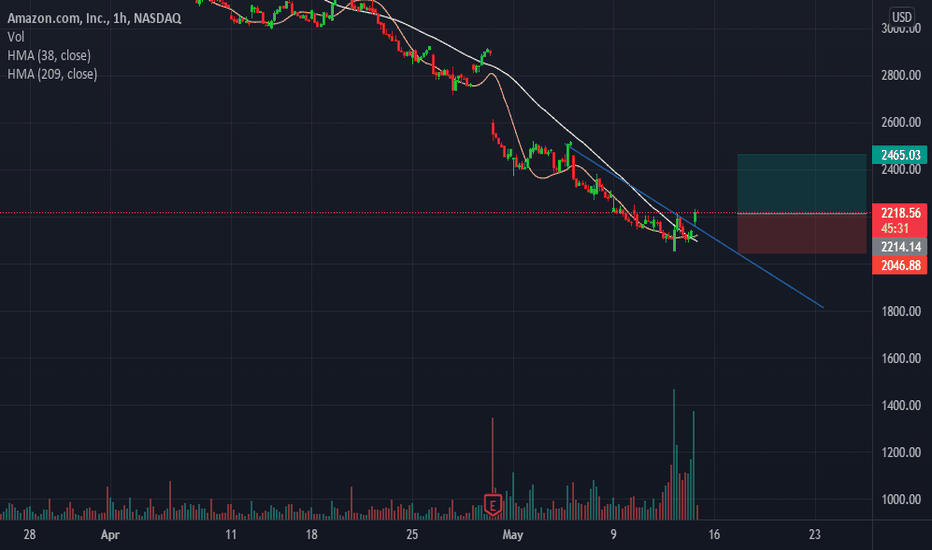Click the 1600.00 price axis label
Image resolution: width=932 pixels, height=550 pixels.
[900, 359]
